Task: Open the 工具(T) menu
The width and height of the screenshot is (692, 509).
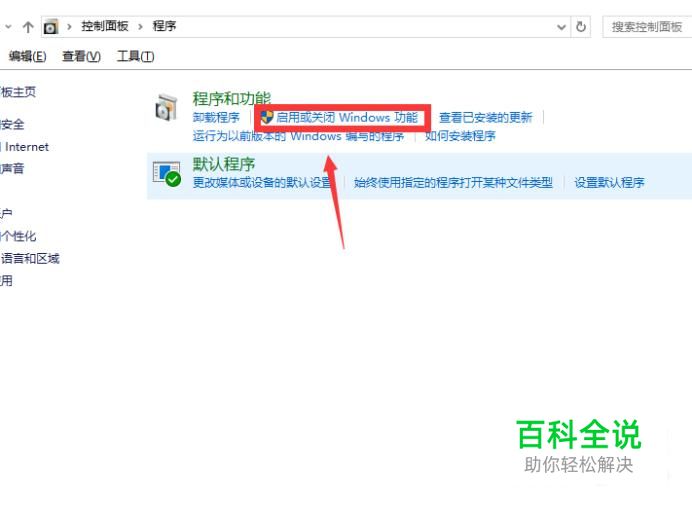Action: (x=135, y=57)
